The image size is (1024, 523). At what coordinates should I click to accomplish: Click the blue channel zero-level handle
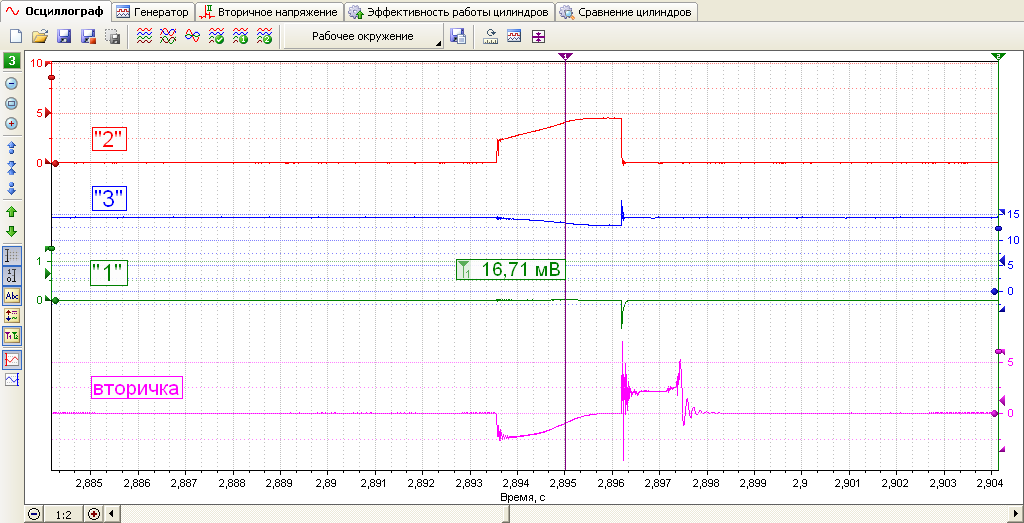pos(994,291)
